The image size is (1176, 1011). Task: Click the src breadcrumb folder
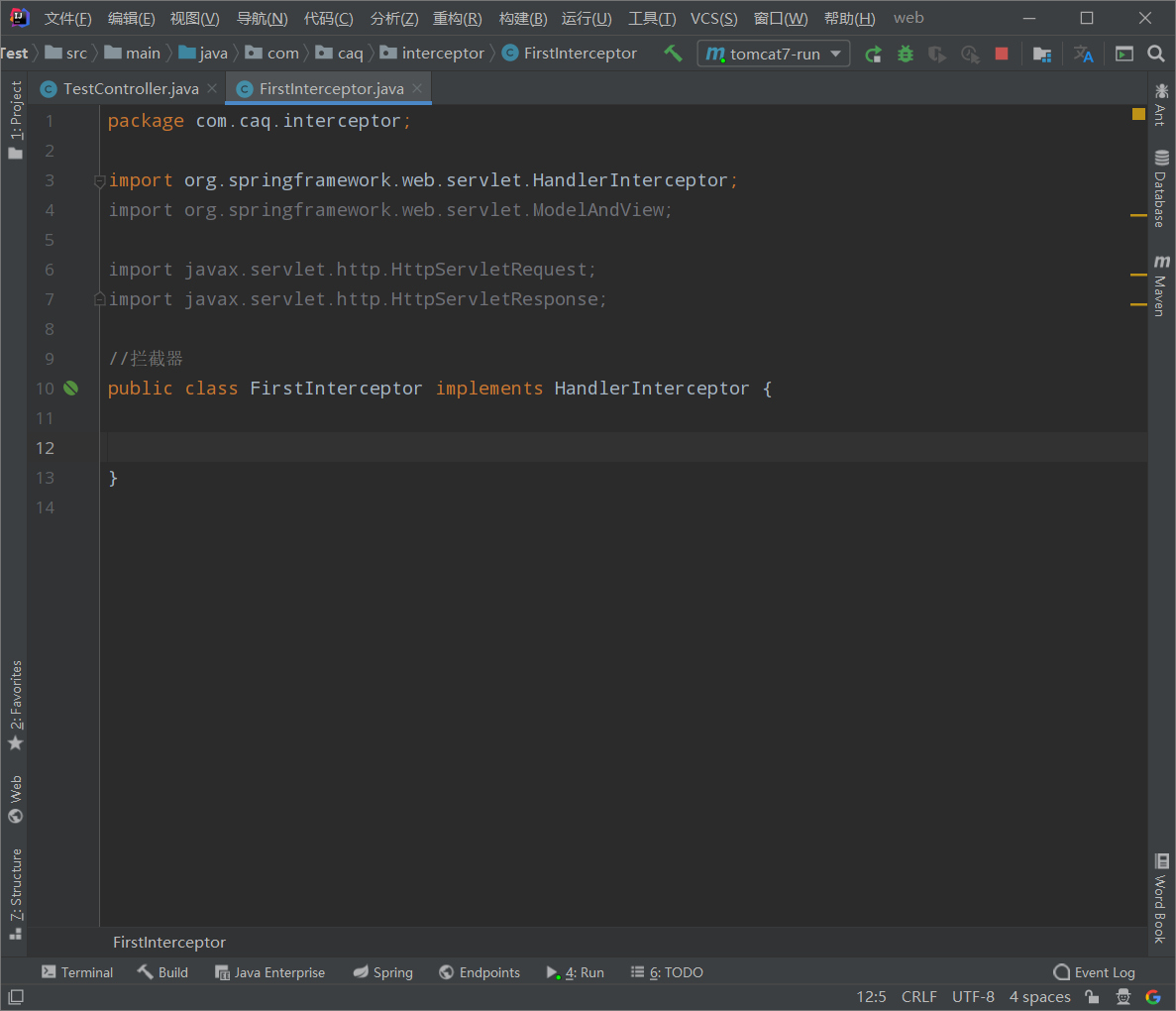point(66,54)
